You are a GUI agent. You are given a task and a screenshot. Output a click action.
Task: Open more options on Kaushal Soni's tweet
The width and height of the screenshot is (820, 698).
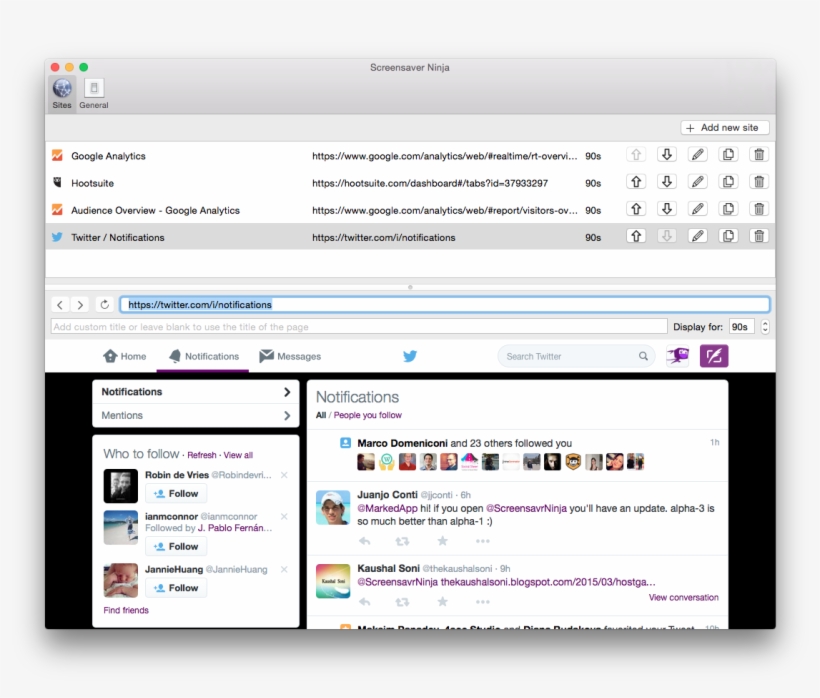pos(483,602)
